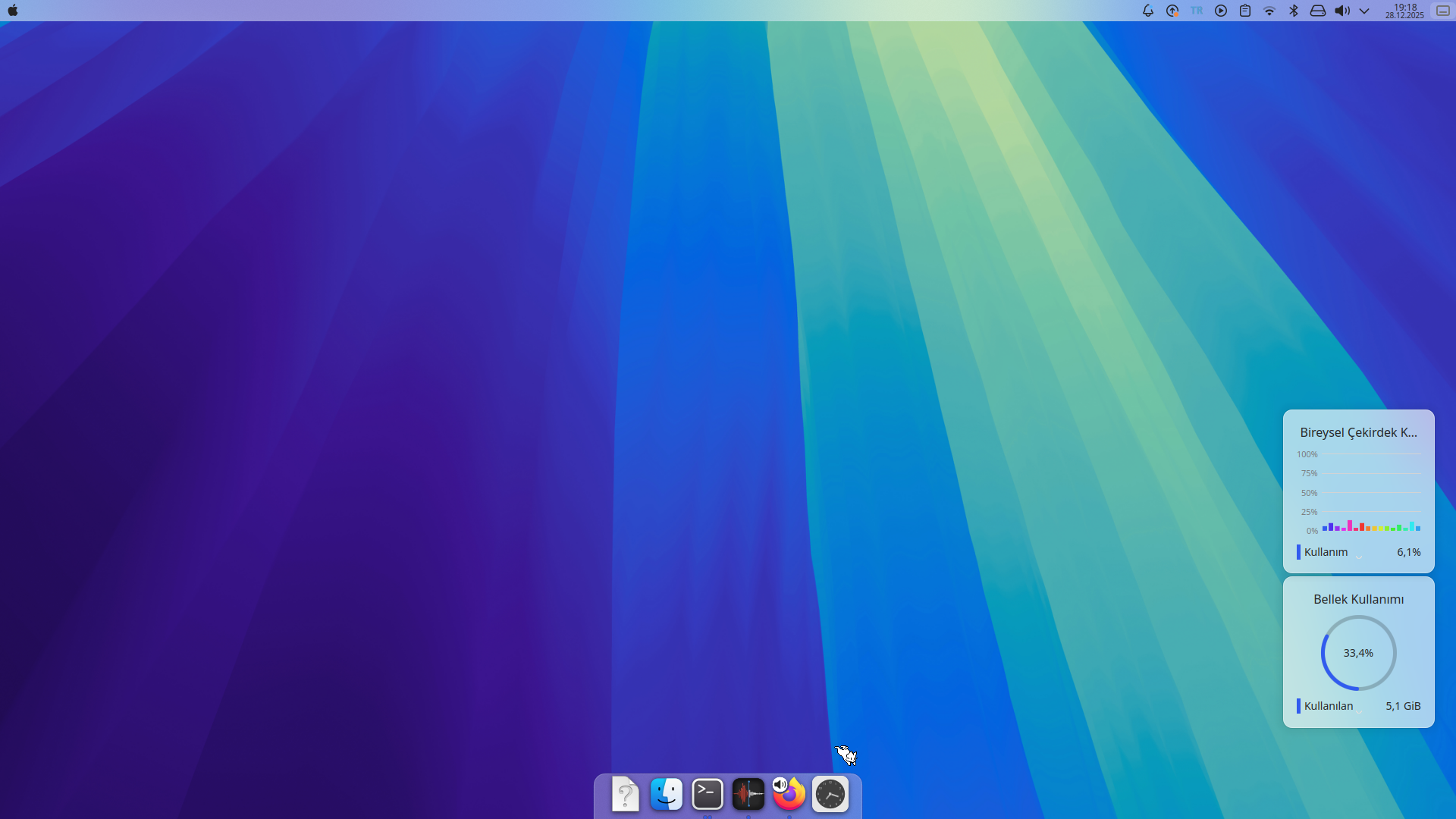Launch the Finder-style file manager from dock

coord(667,795)
